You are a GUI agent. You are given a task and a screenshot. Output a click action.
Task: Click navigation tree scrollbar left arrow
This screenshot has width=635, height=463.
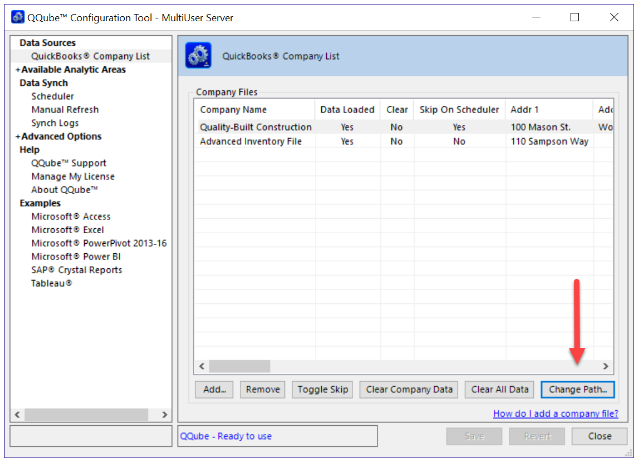(x=17, y=414)
